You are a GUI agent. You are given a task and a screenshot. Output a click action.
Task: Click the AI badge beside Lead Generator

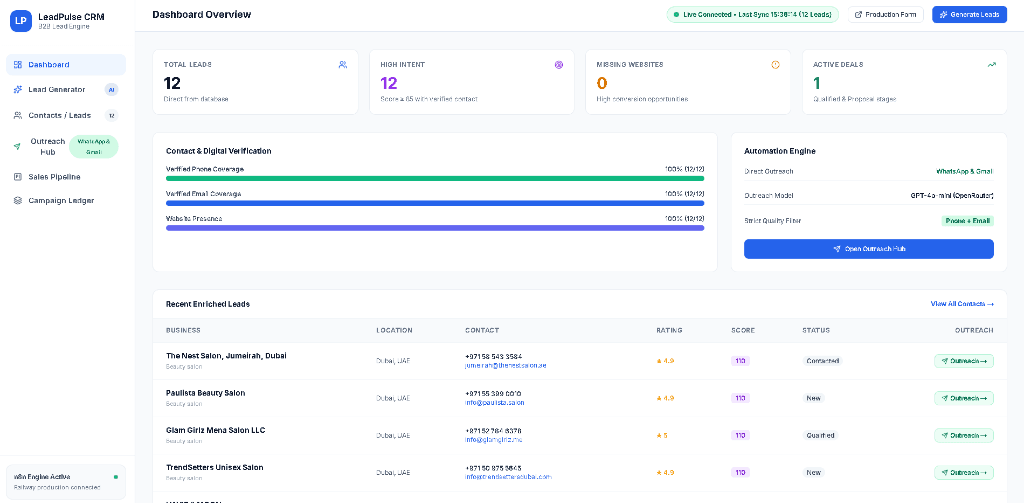112,89
